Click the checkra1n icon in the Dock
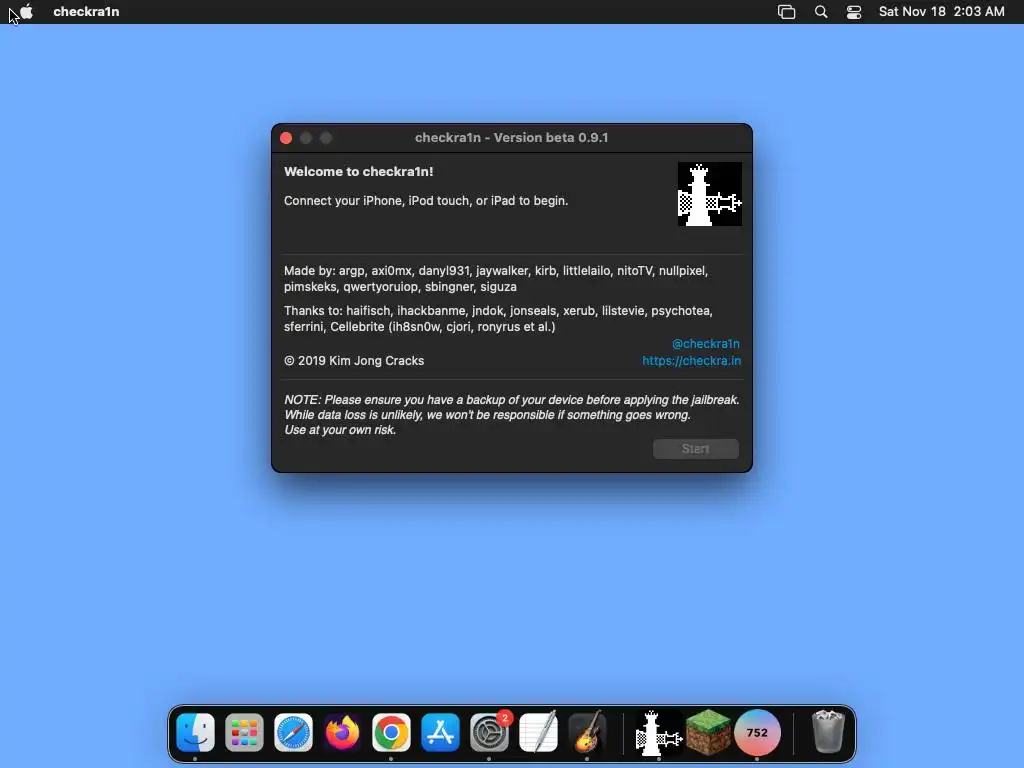Viewport: 1024px width, 768px height. pos(659,732)
